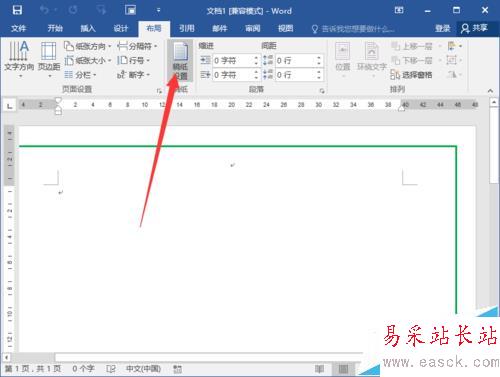Switch to the 邮件 tab
The image size is (500, 377).
pos(220,28)
